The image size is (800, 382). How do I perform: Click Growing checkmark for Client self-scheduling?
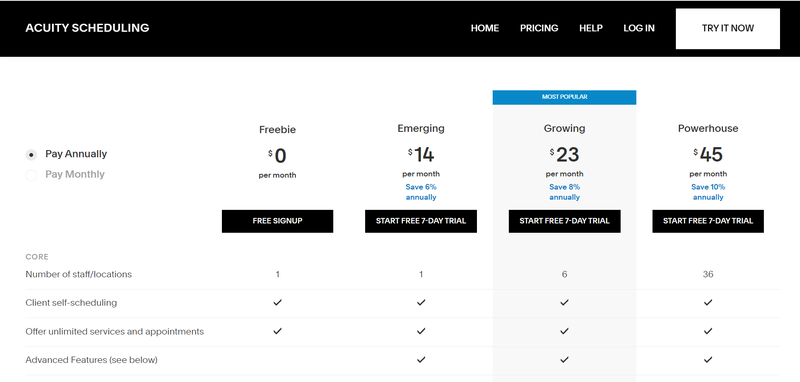564,302
